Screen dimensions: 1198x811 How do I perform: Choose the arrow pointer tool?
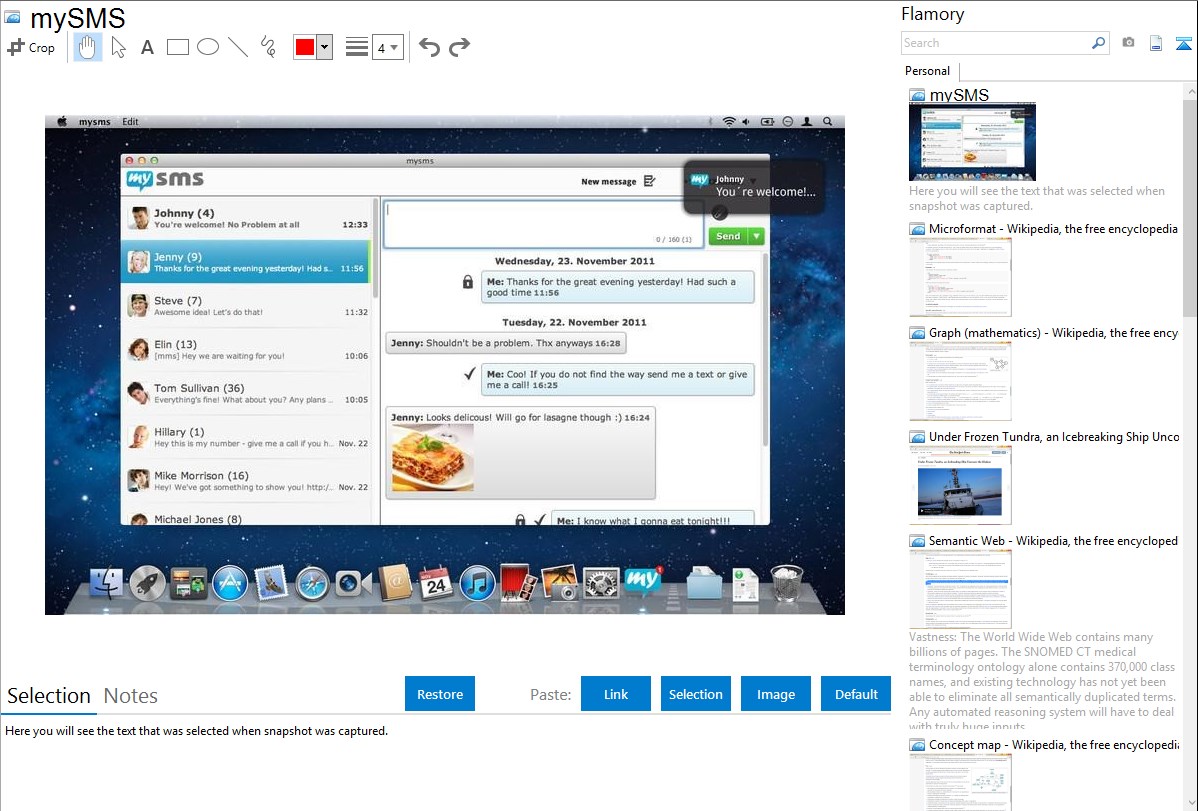pyautogui.click(x=118, y=47)
